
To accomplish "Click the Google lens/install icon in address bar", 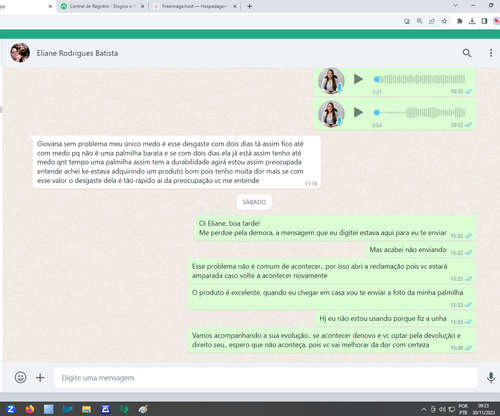I will [407, 21].
